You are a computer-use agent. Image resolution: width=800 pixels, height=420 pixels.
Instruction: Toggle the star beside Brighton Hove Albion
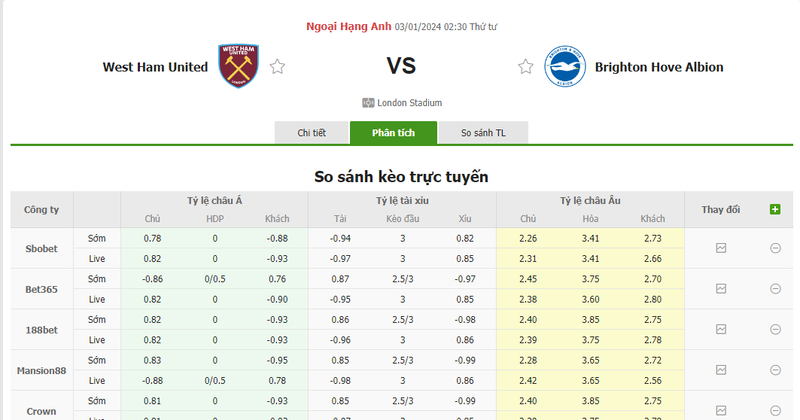tap(526, 67)
